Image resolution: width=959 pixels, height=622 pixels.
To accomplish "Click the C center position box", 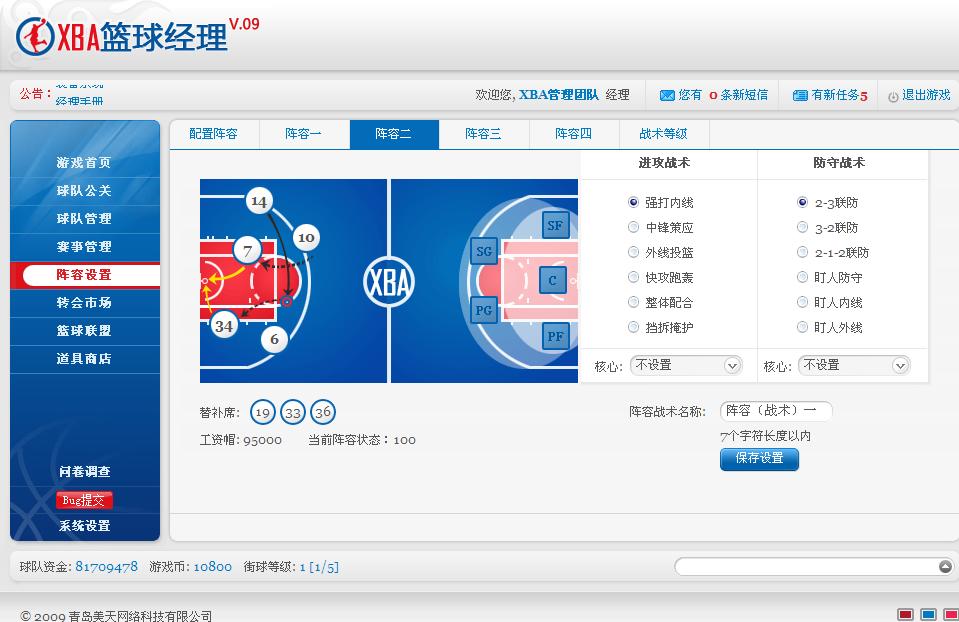I will 553,281.
